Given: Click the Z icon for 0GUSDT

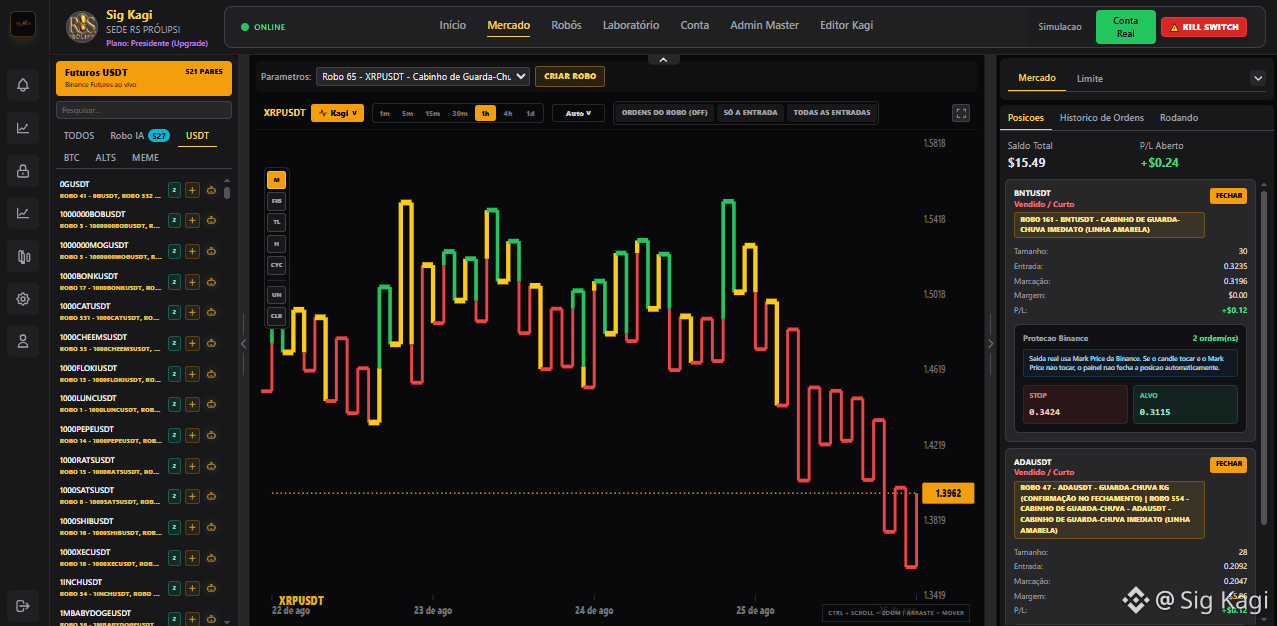Looking at the screenshot, I should tap(174, 190).
